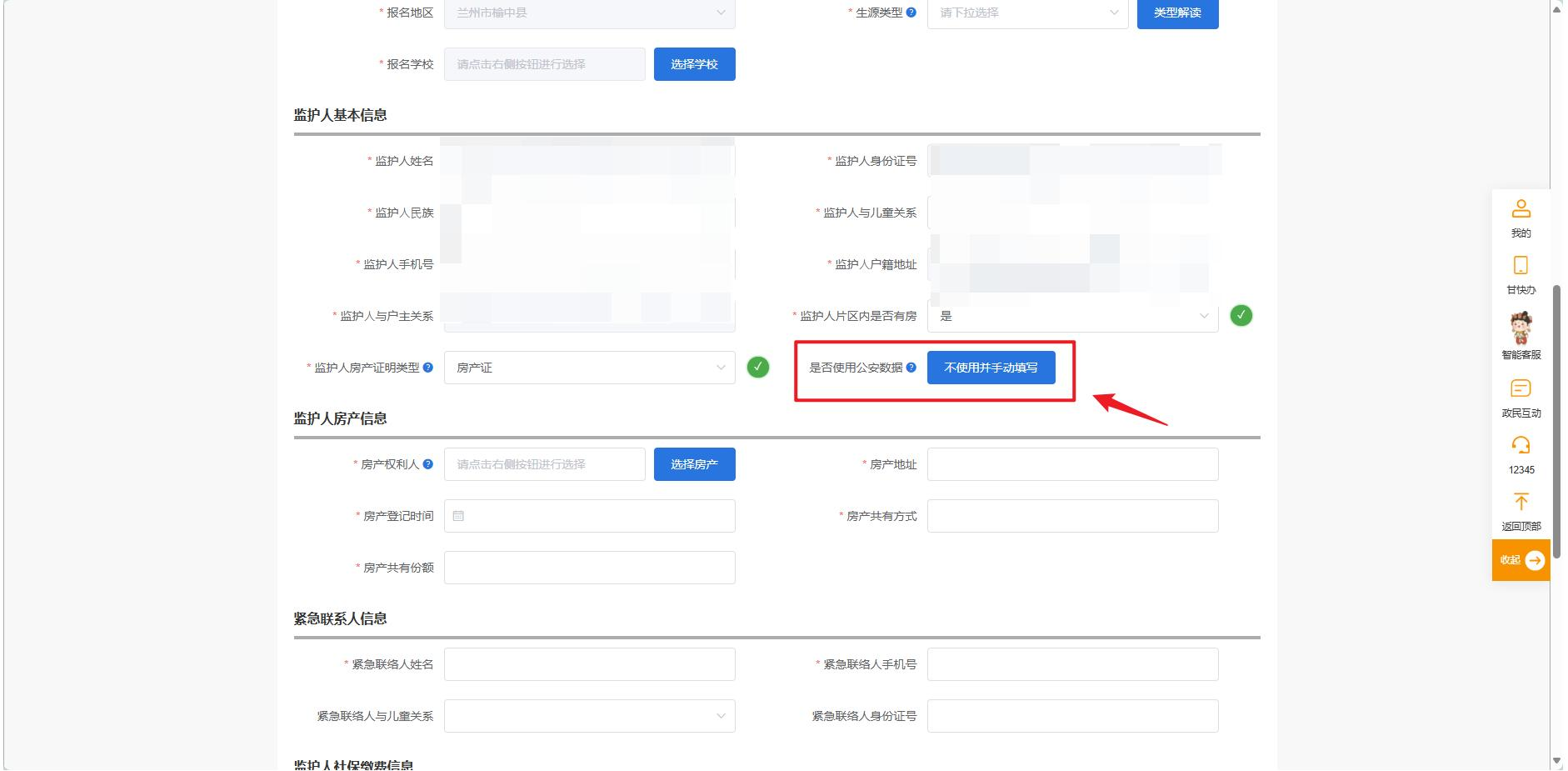This screenshot has width=1568, height=771.
Task: Open the 监护人片区内是否有房 dropdown
Action: coord(1073,316)
